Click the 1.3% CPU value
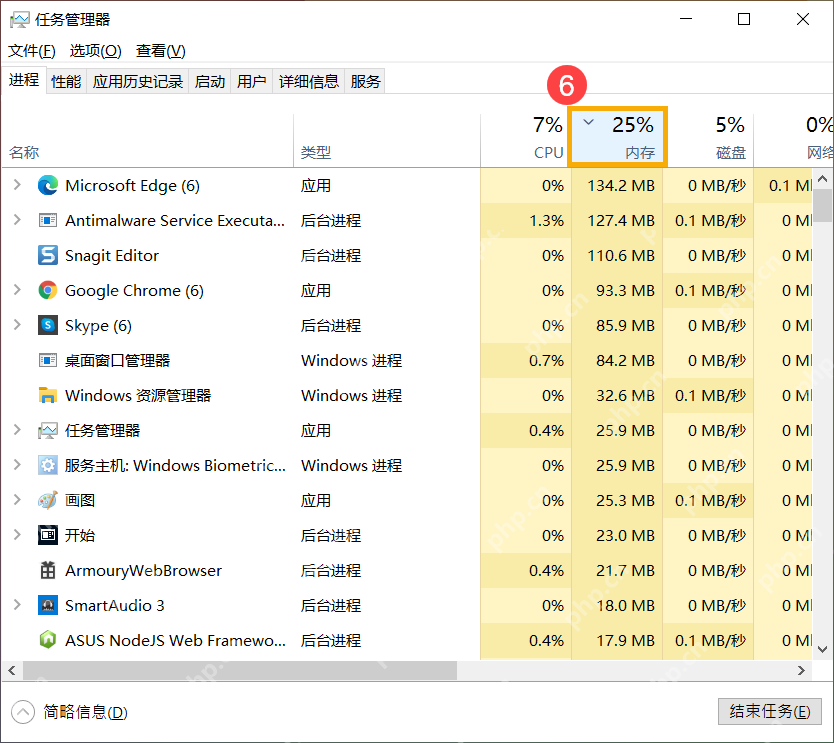This screenshot has height=743, width=834. coord(546,221)
